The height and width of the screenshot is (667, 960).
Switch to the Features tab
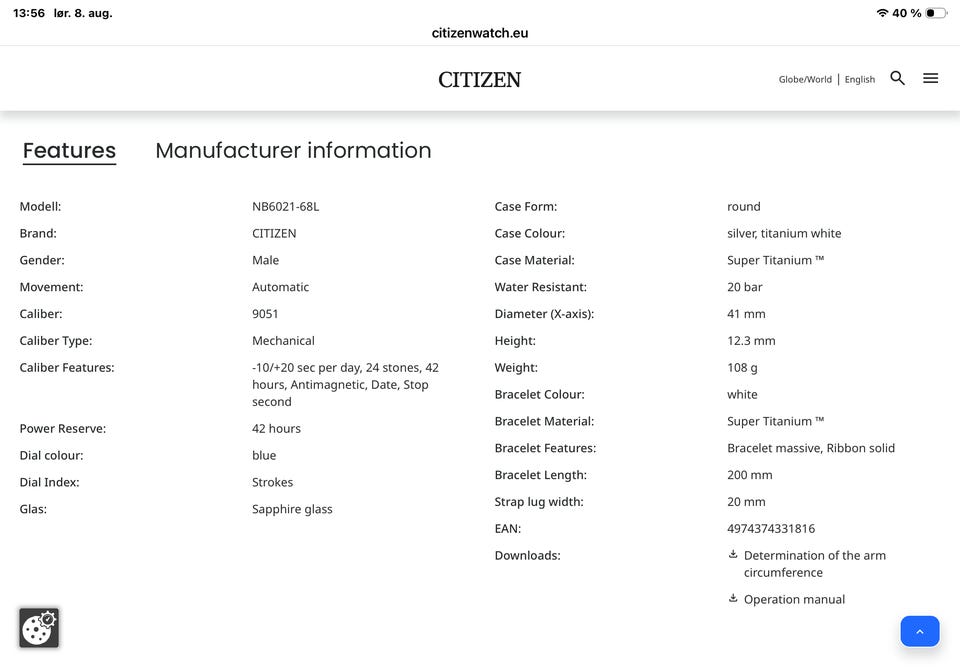point(69,151)
